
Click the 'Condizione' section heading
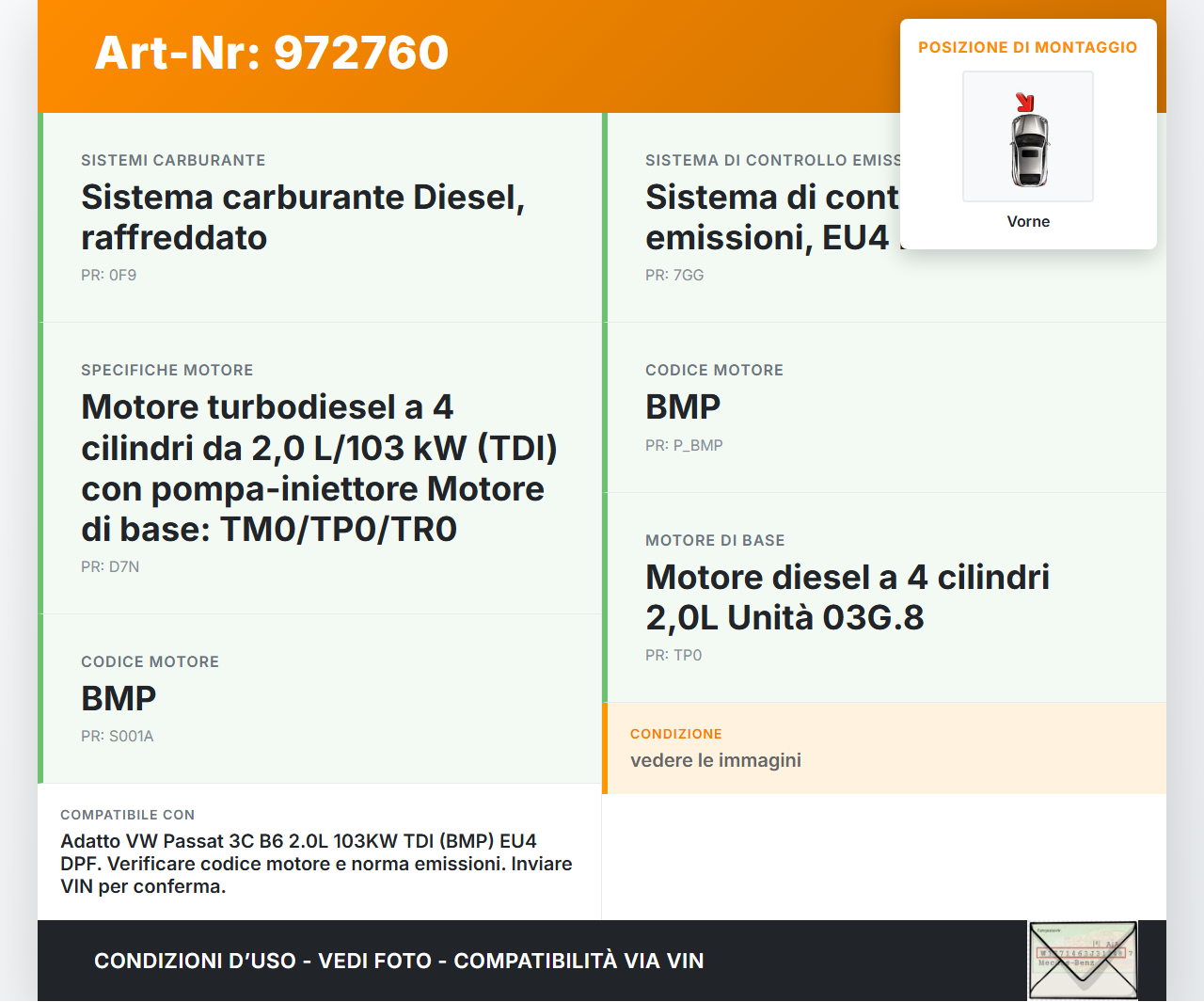(x=676, y=735)
